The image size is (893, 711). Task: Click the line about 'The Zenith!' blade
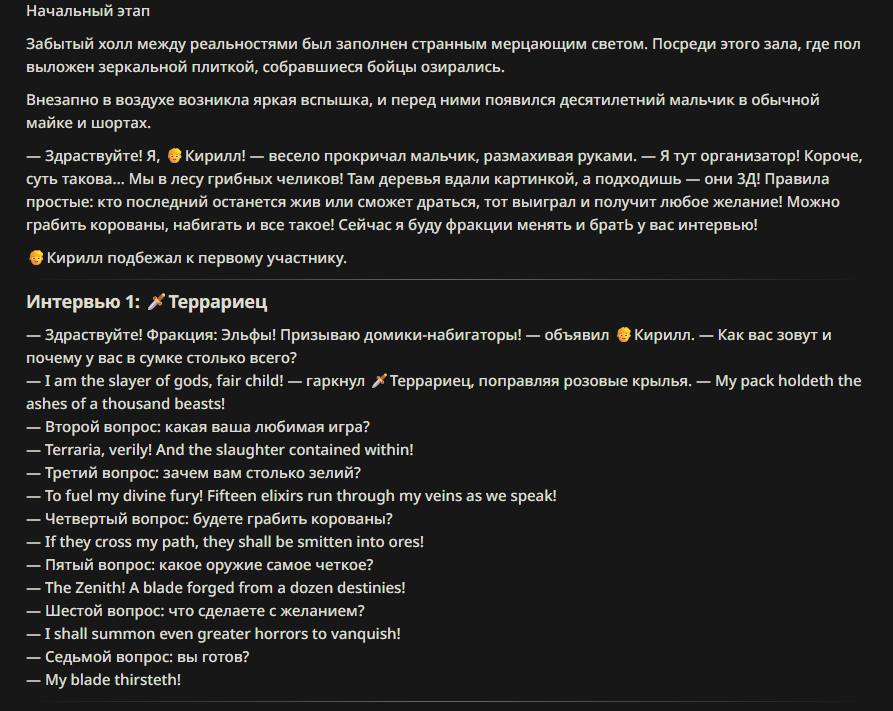(x=216, y=587)
